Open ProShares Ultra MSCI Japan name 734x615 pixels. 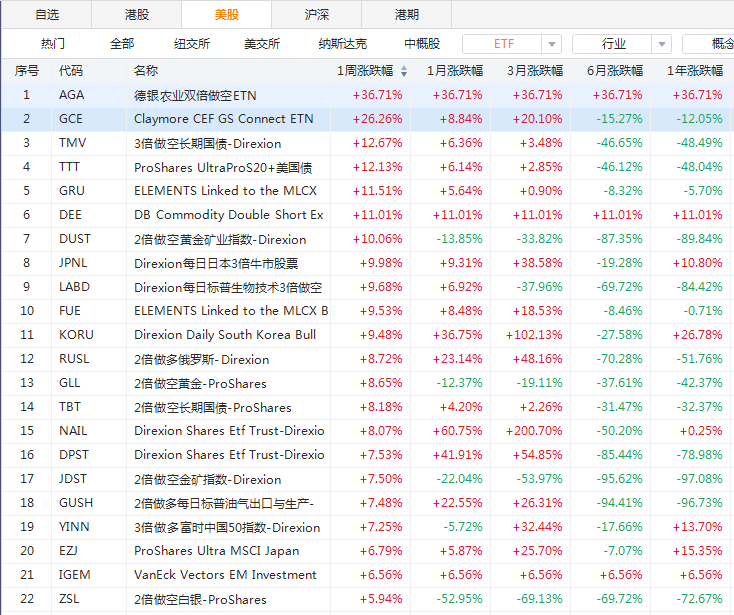tap(216, 551)
